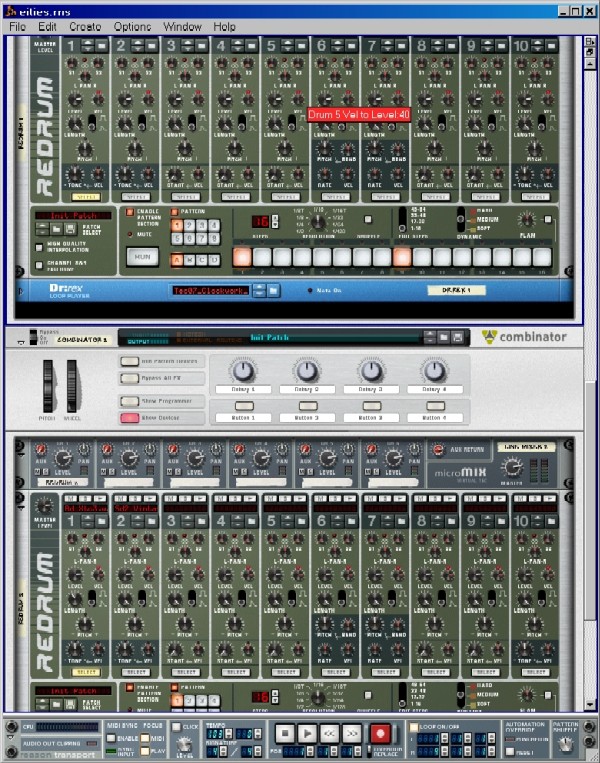Image resolution: width=600 pixels, height=763 pixels.
Task: Click the Combinator Pitch wheel
Action: click(x=48, y=386)
